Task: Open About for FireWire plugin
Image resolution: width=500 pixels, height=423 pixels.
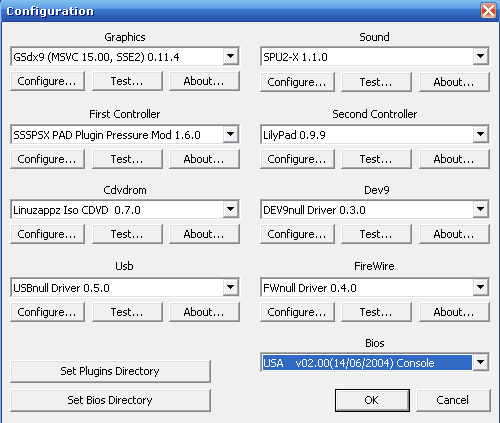Action: pyautogui.click(x=454, y=312)
